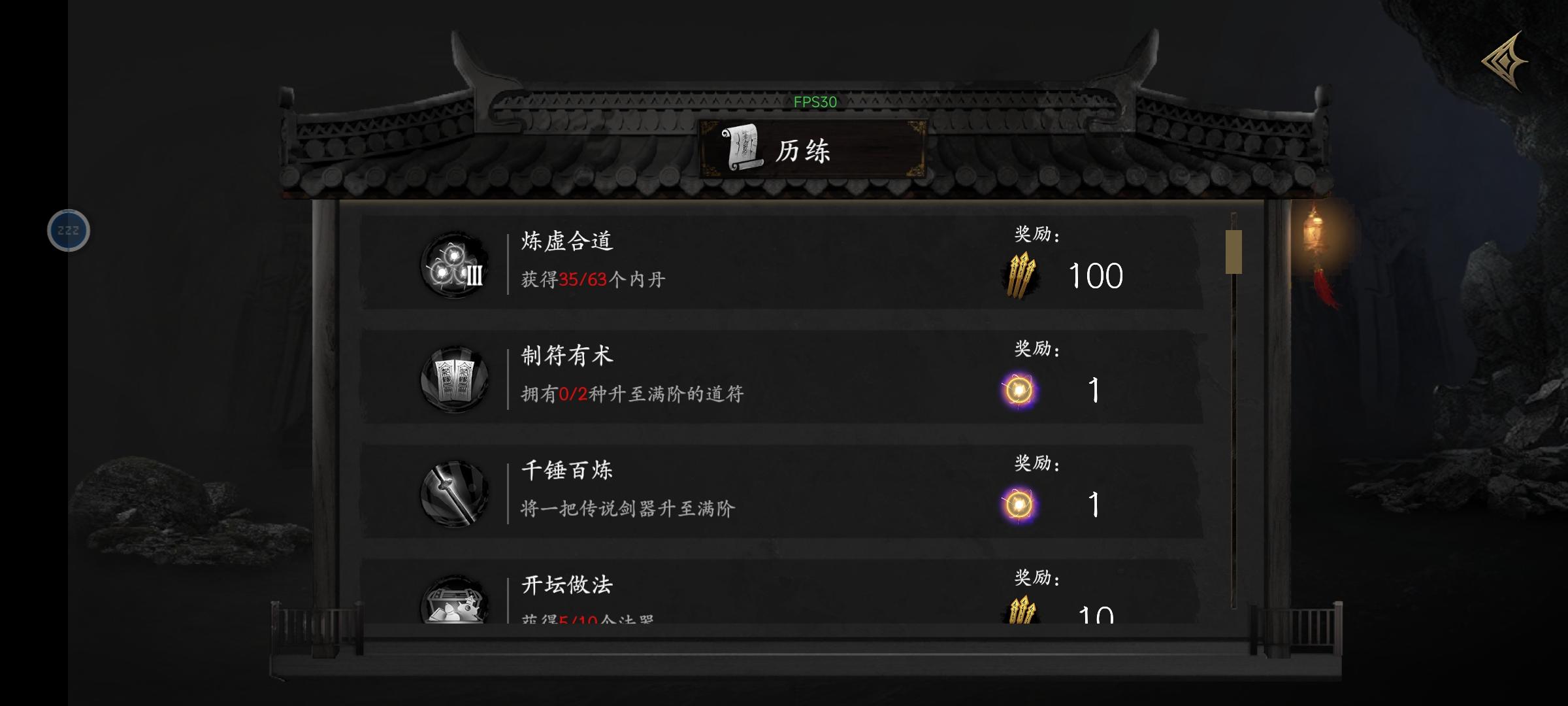Image resolution: width=1568 pixels, height=706 pixels.
Task: Tap the golden sticks reward icon for 炼虚合道
Action: click(x=1020, y=275)
